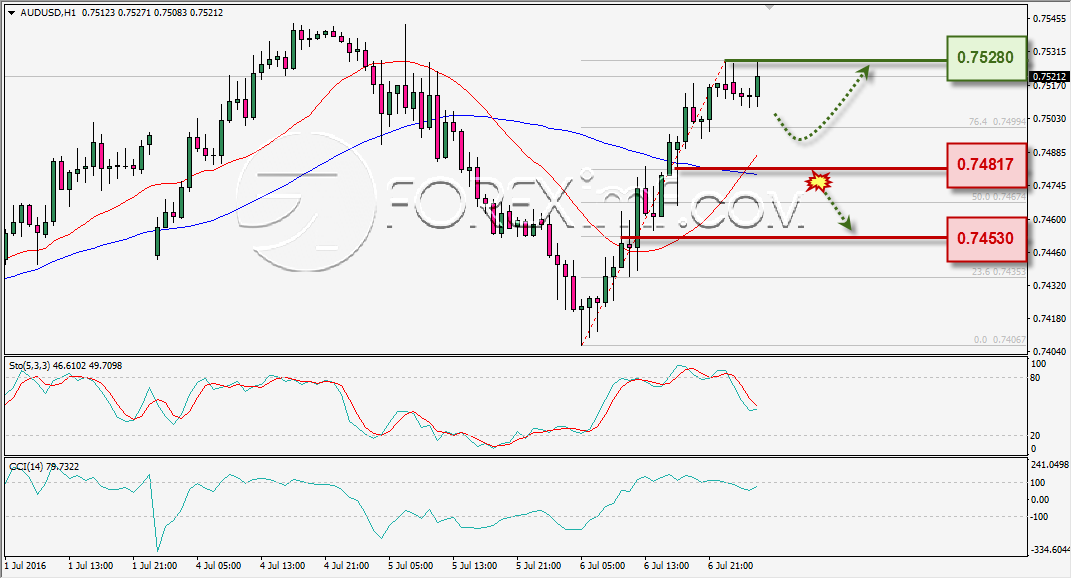Click the 4 Jul 21:00 time label
1072x579 pixels.
pyautogui.click(x=347, y=565)
